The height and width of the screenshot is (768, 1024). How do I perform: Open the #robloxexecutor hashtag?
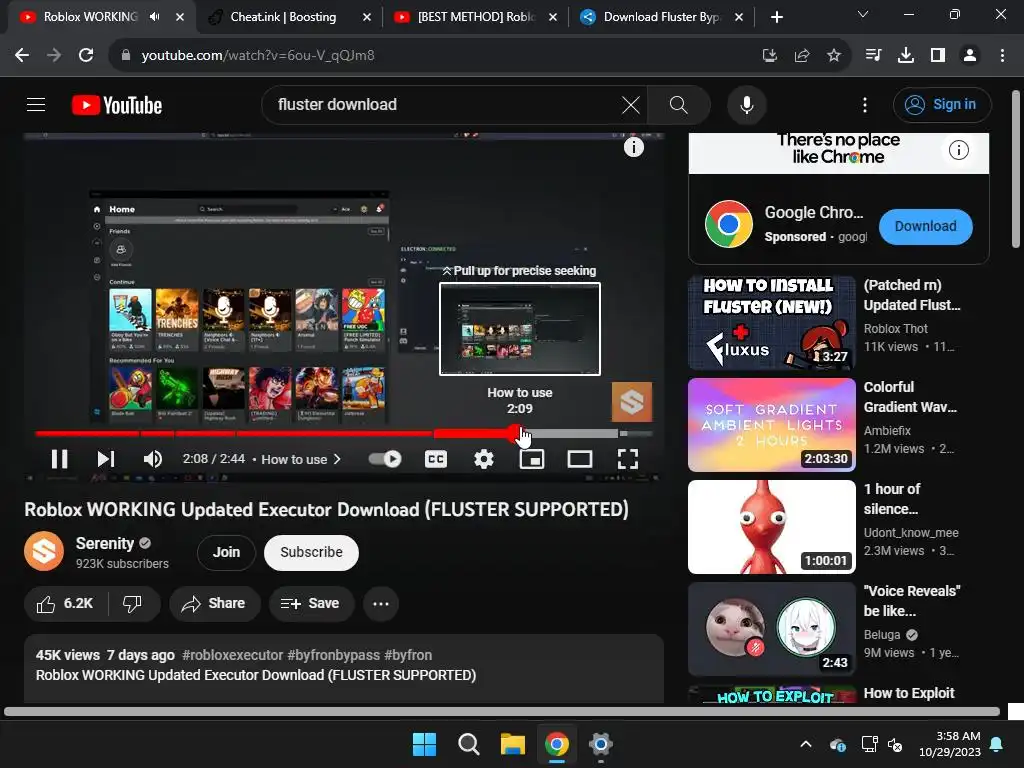click(x=232, y=655)
